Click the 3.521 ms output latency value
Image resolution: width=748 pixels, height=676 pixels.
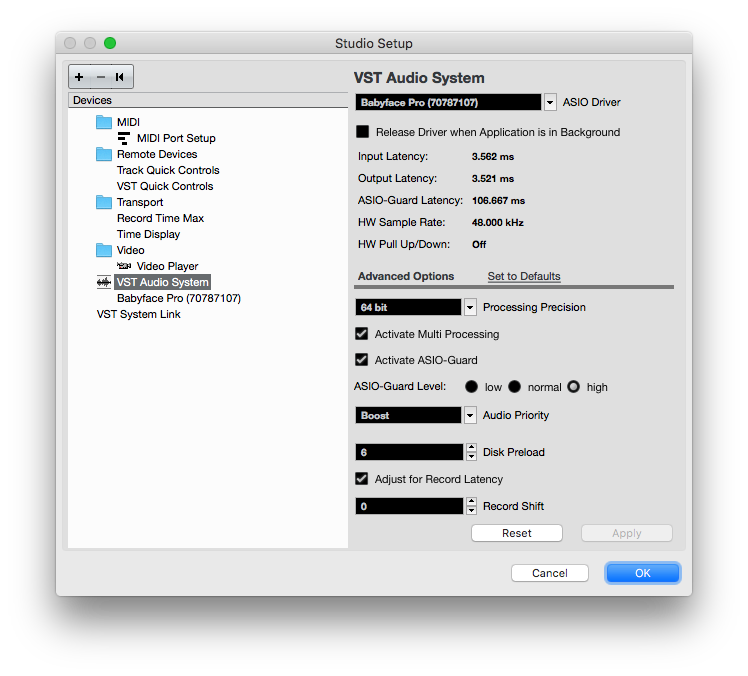click(493, 178)
